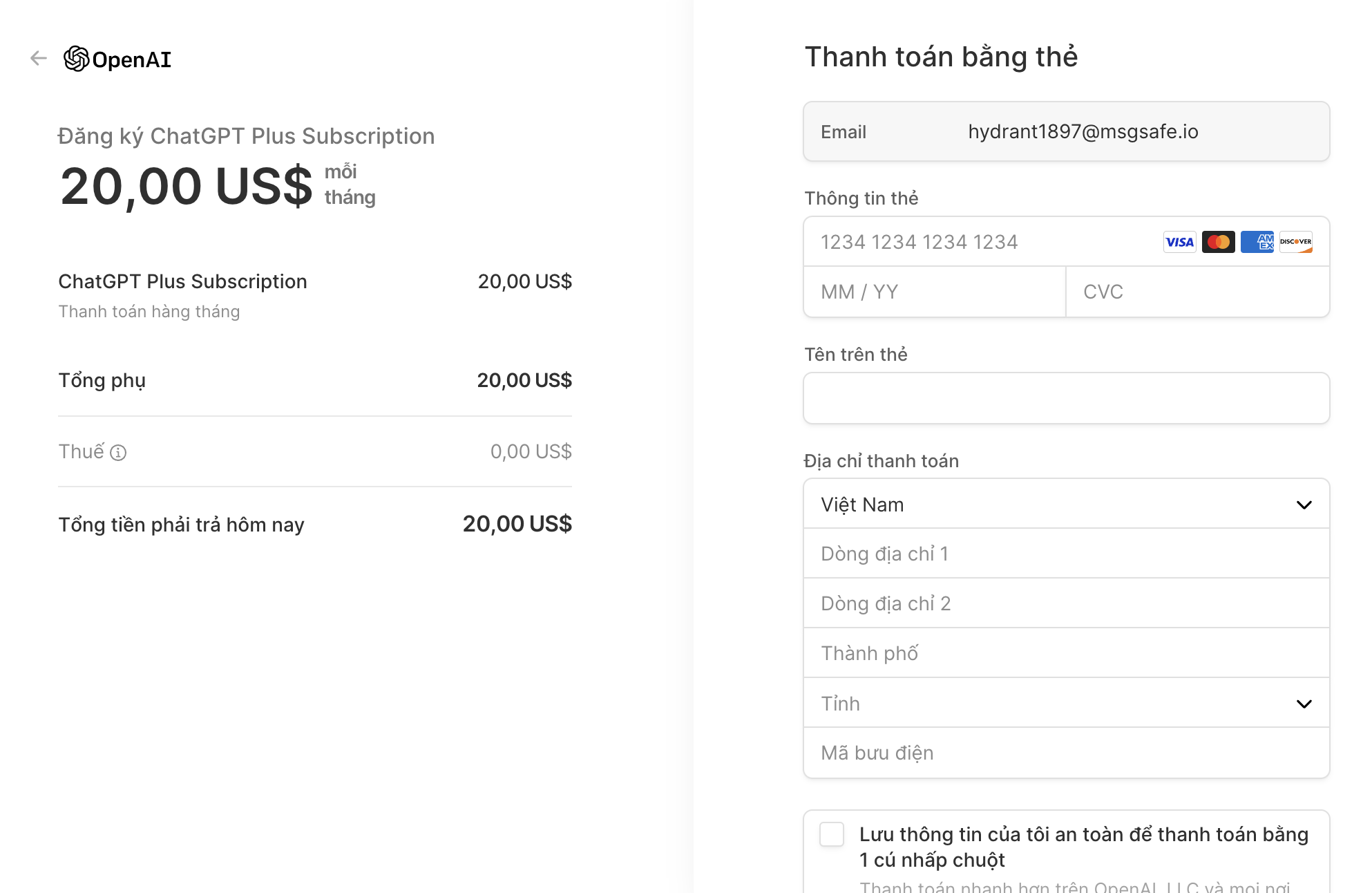Viewport: 1372px width, 893px height.
Task: Click the CVC field
Action: pos(1197,292)
